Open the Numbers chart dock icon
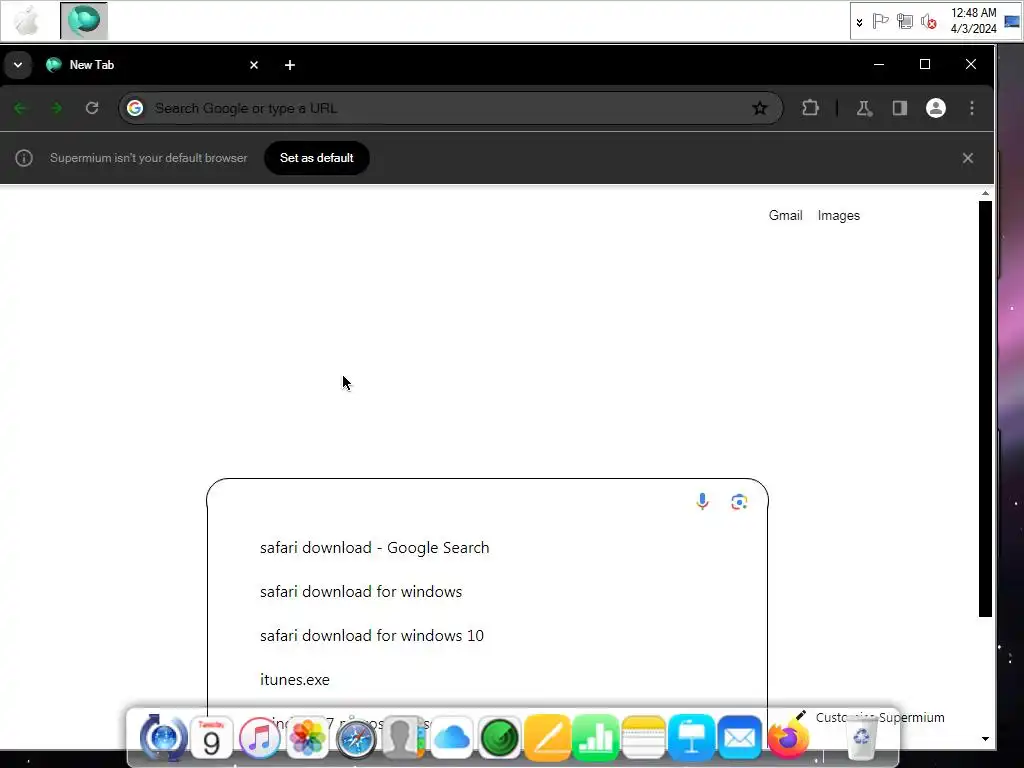This screenshot has width=1024, height=768. click(596, 738)
